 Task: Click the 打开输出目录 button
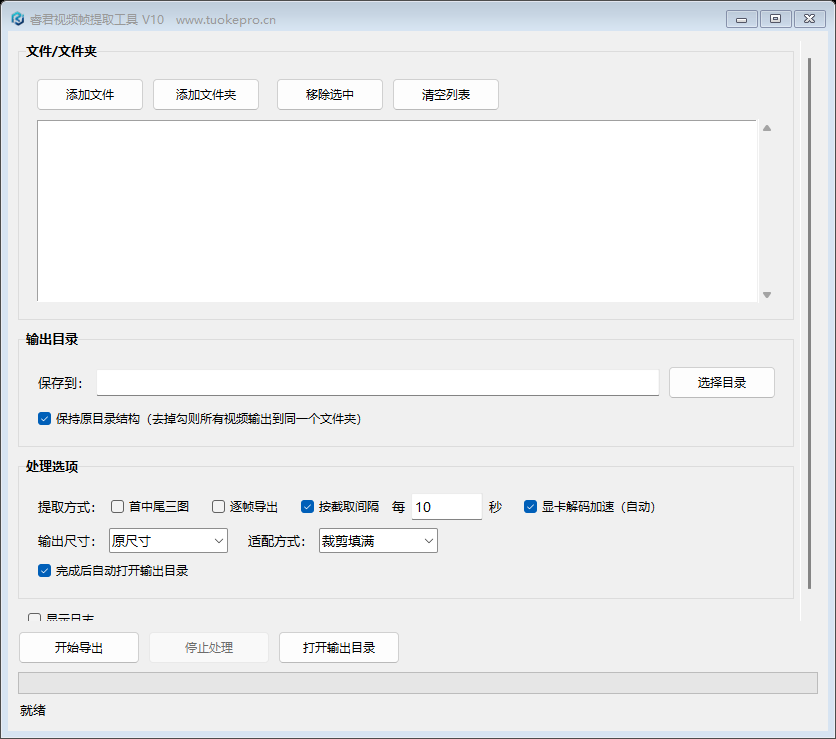pos(339,647)
